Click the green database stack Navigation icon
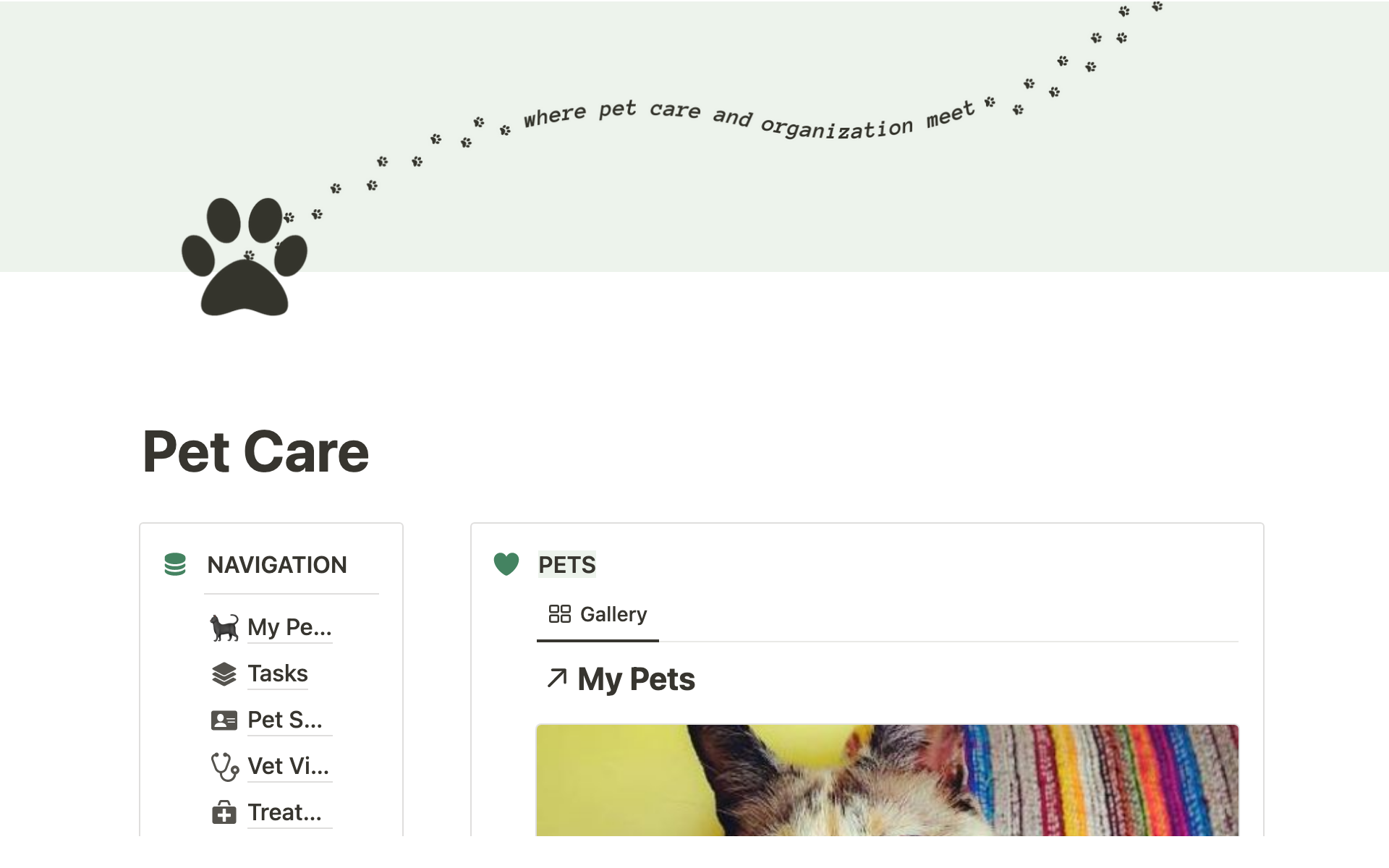Viewport: 1389px width, 868px height. (175, 564)
